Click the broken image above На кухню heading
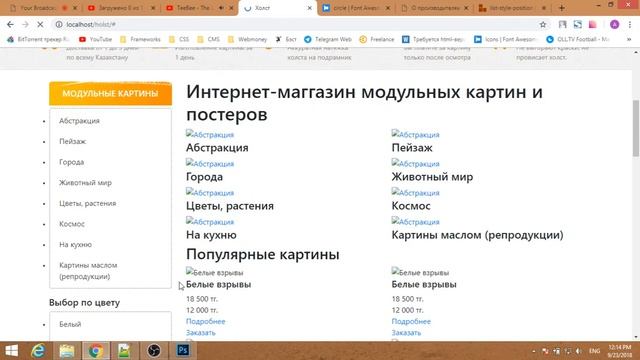 [x=210, y=221]
